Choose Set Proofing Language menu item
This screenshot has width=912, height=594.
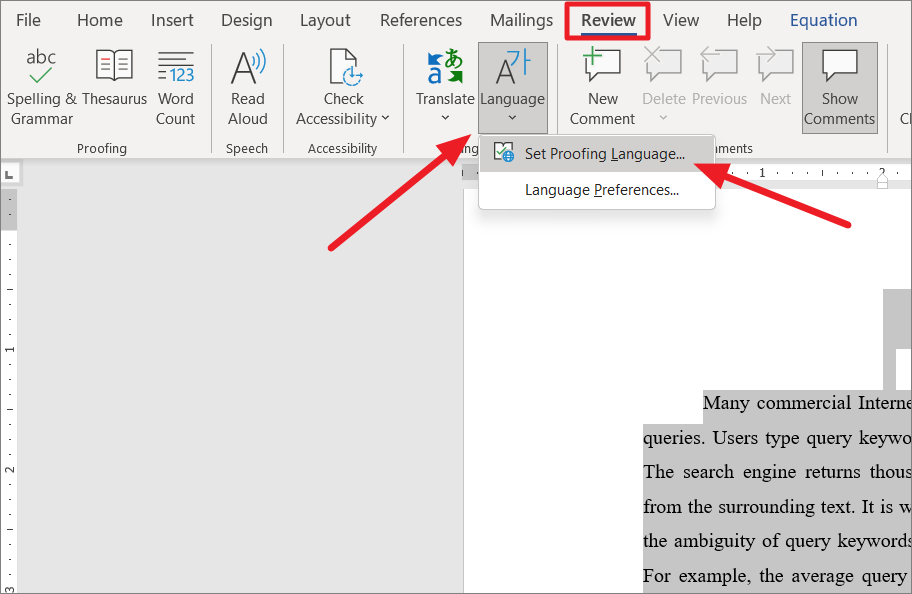(597, 154)
